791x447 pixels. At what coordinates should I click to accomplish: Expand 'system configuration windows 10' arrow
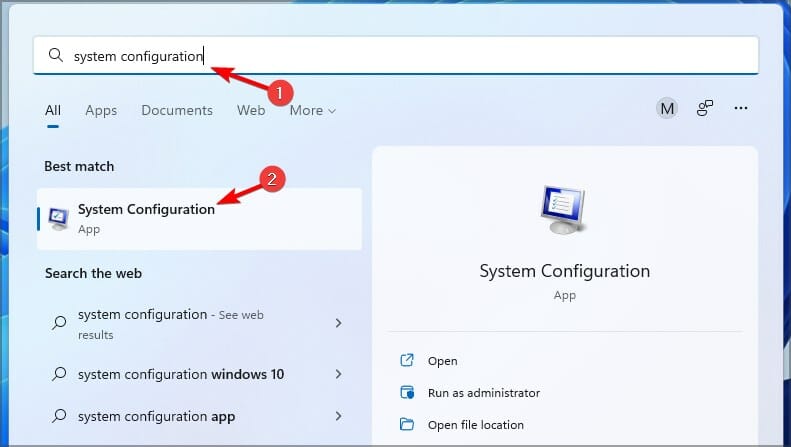coord(338,374)
